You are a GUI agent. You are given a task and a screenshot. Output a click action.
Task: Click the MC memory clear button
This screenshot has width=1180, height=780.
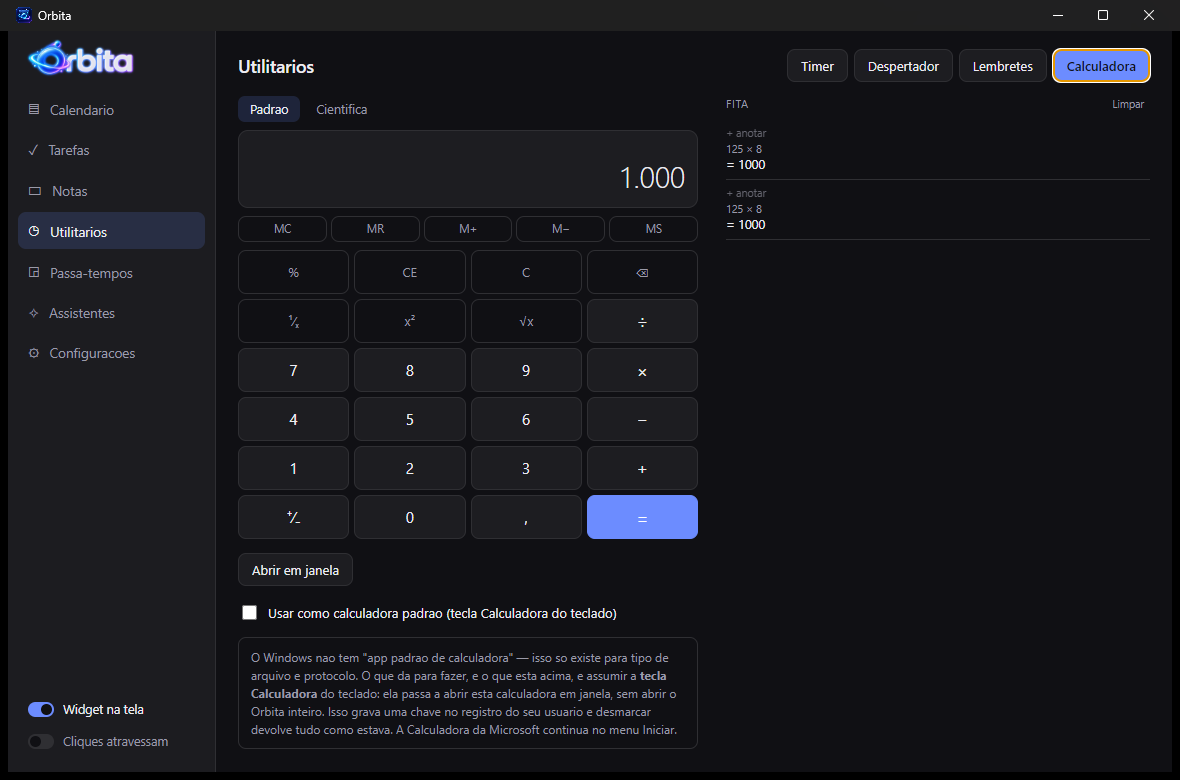click(x=282, y=229)
